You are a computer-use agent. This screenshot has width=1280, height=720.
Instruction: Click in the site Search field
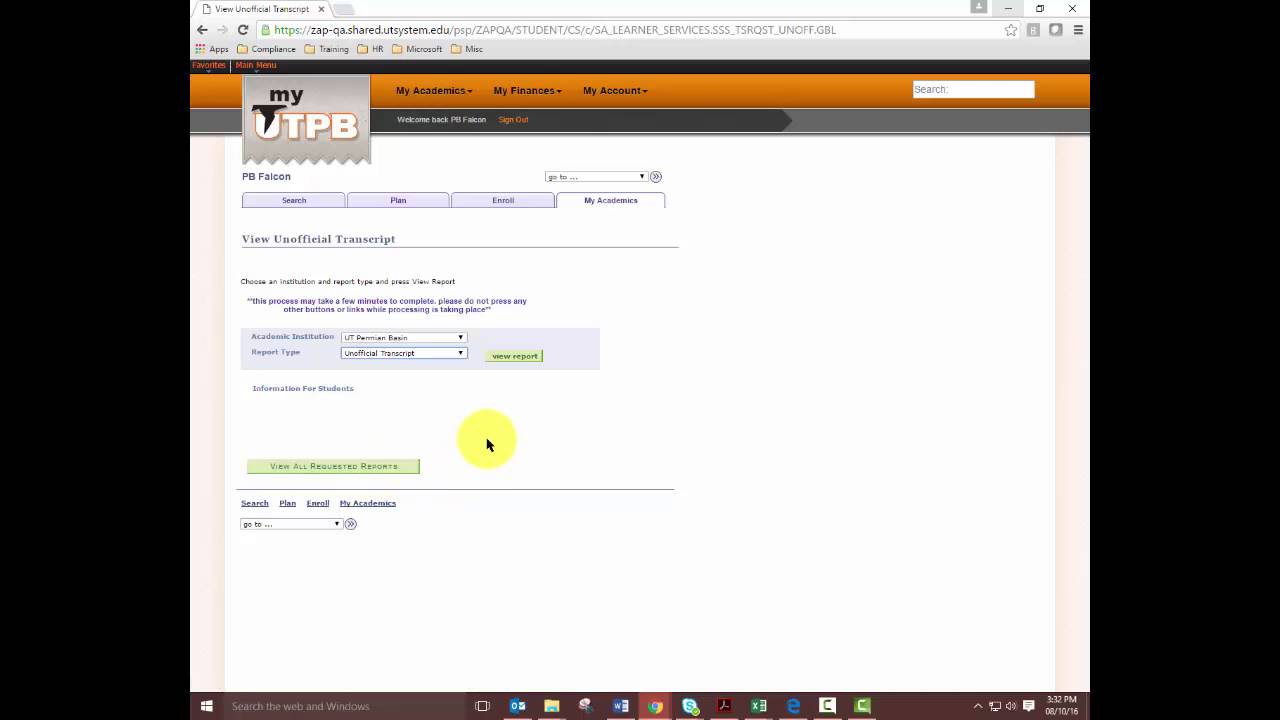pos(973,90)
